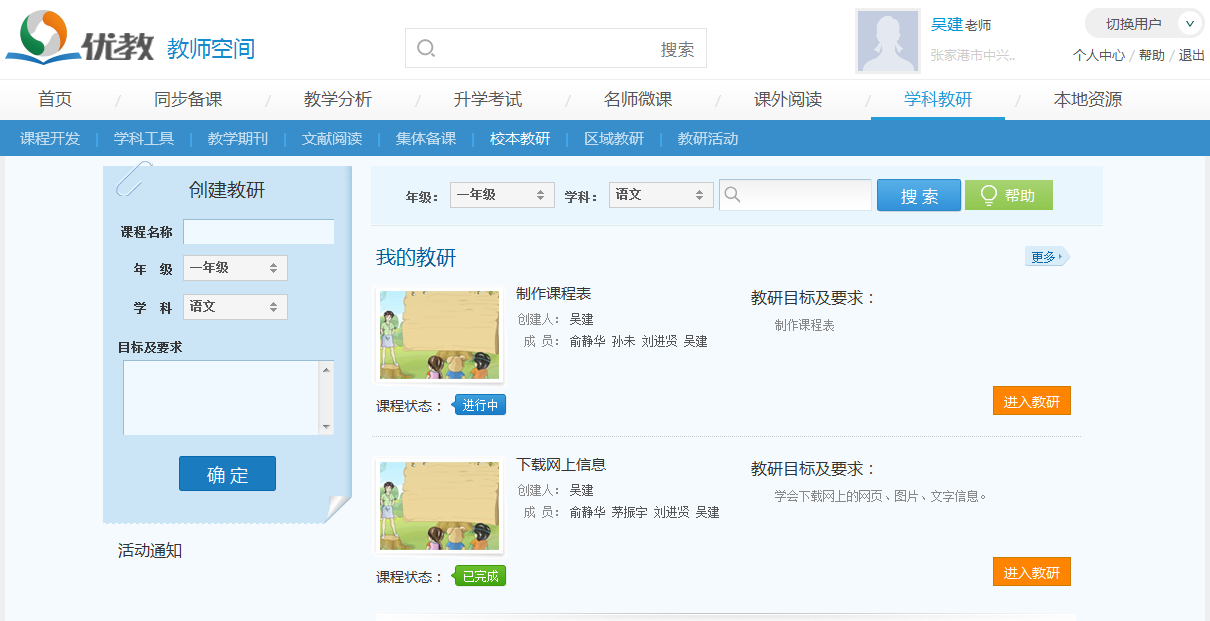Open the 年级 dropdown in filter bar

[x=502, y=195]
